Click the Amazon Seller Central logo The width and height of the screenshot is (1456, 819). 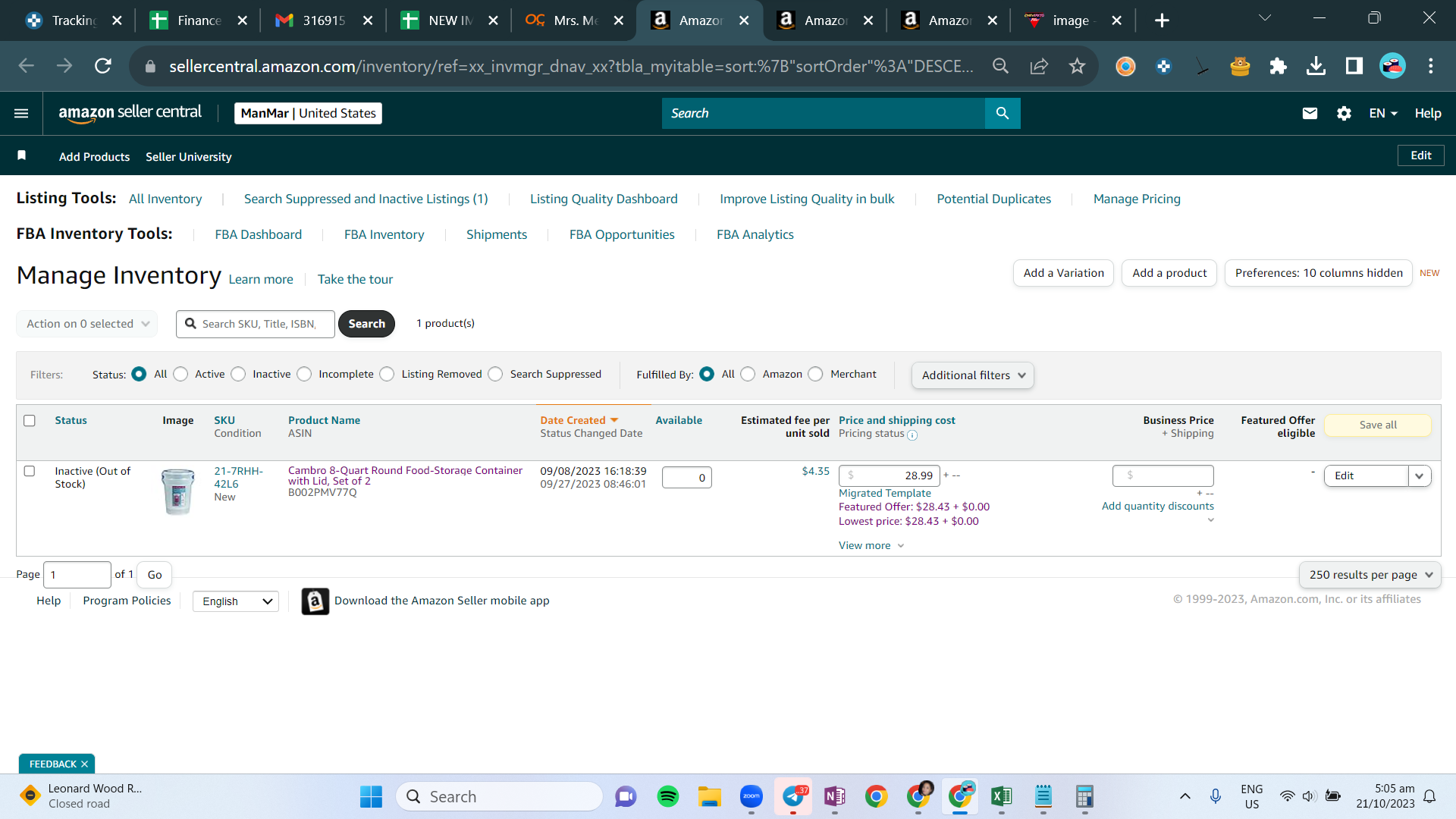coord(130,113)
